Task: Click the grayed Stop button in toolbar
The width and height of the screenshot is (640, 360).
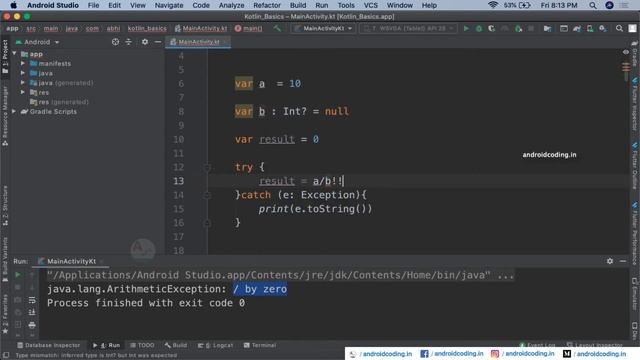Action: tap(531, 29)
